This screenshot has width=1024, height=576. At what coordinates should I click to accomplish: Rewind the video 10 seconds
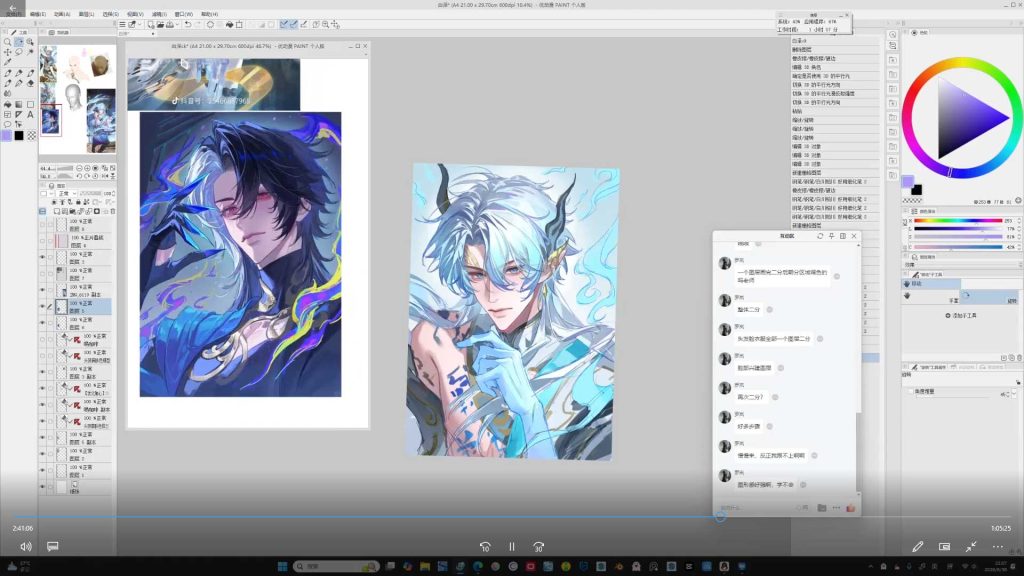pyautogui.click(x=485, y=547)
